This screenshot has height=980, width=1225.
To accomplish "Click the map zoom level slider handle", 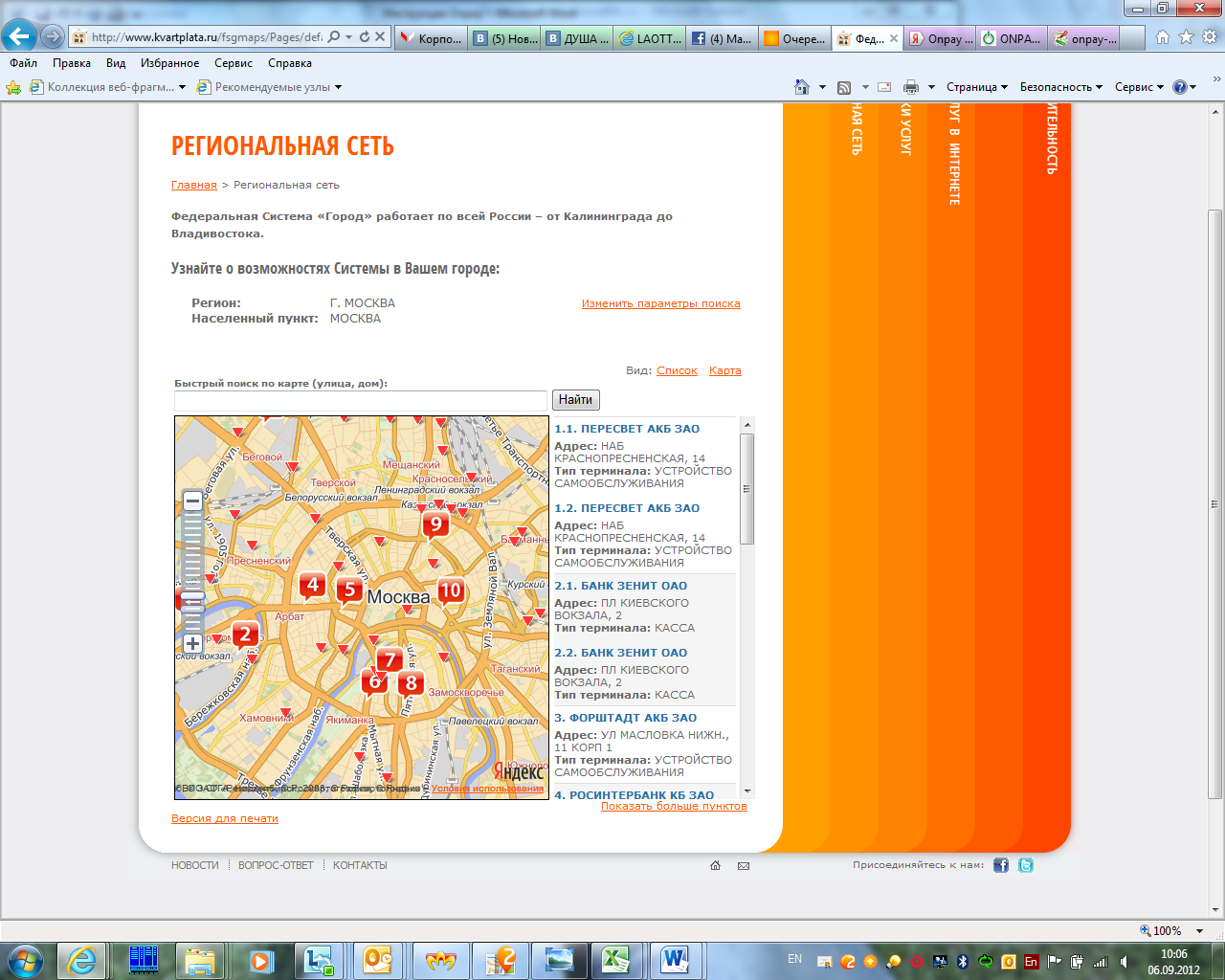I will [192, 597].
